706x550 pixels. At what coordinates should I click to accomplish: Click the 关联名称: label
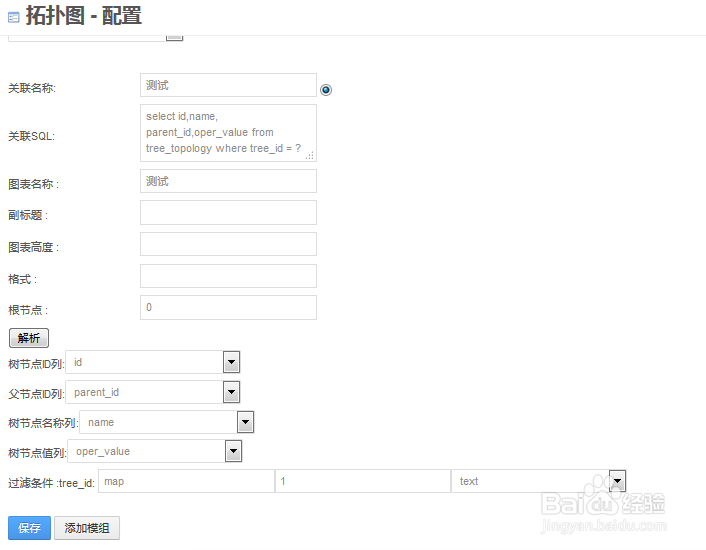click(32, 88)
